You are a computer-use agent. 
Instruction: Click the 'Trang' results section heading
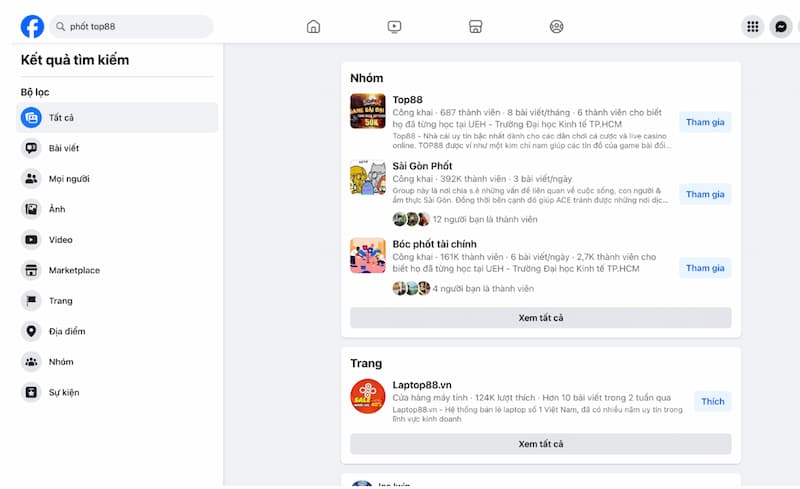tap(366, 363)
